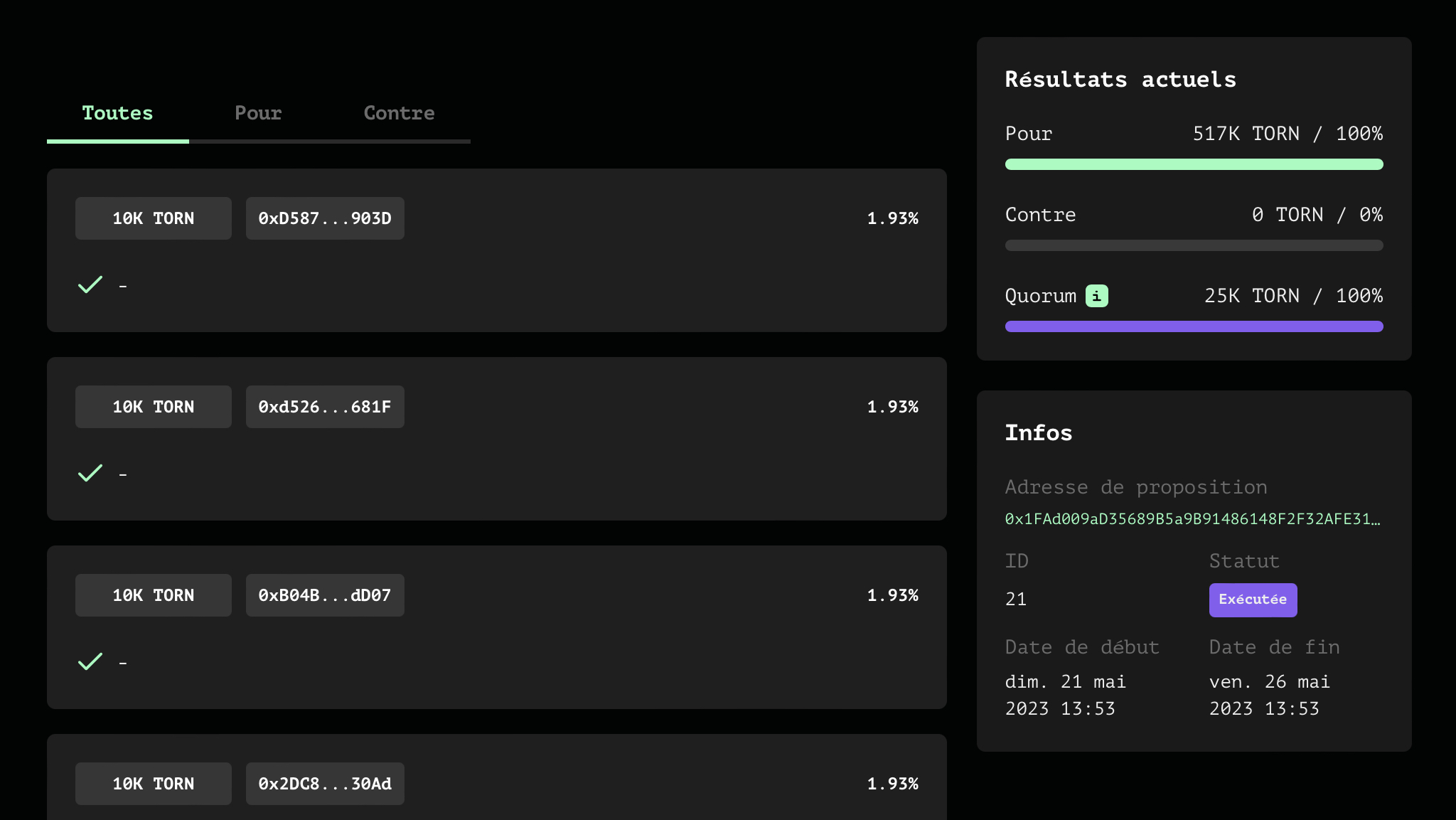Click the 25K TORN / 100% quorum value
The width and height of the screenshot is (1456, 820).
point(1293,296)
